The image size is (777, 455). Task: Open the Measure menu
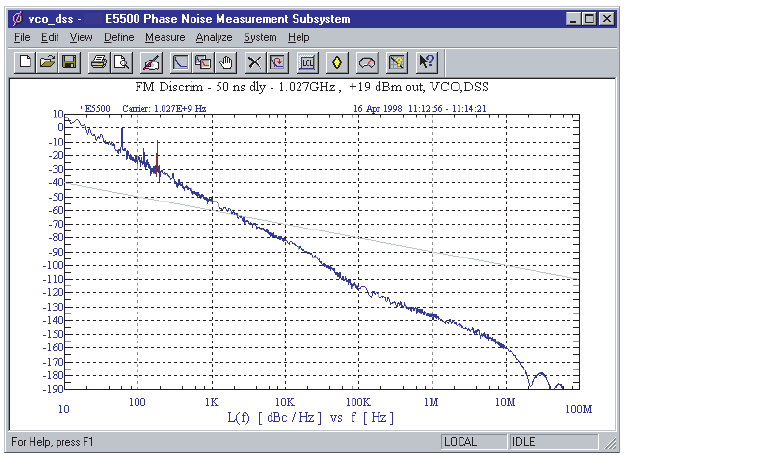click(164, 37)
